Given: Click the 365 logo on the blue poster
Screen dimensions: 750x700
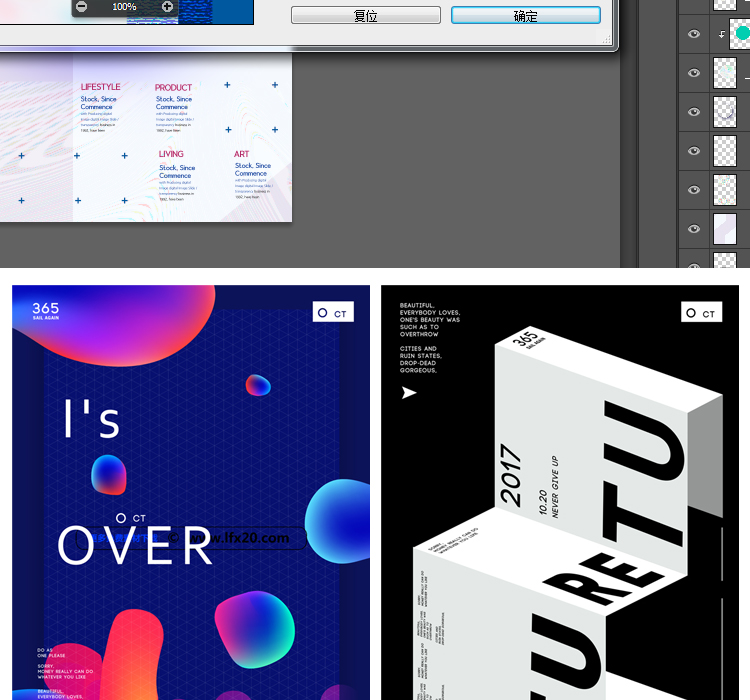Looking at the screenshot, I should tap(46, 311).
